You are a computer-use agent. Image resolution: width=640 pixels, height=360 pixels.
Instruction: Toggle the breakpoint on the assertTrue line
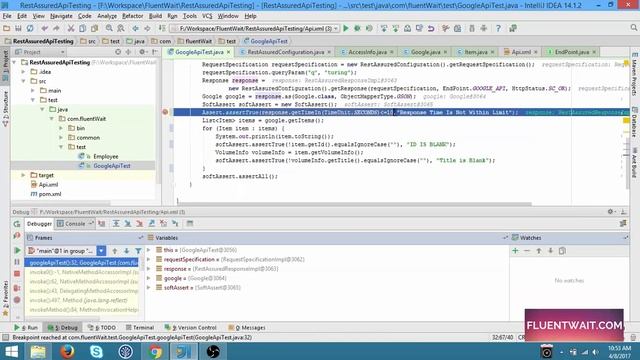click(165, 112)
